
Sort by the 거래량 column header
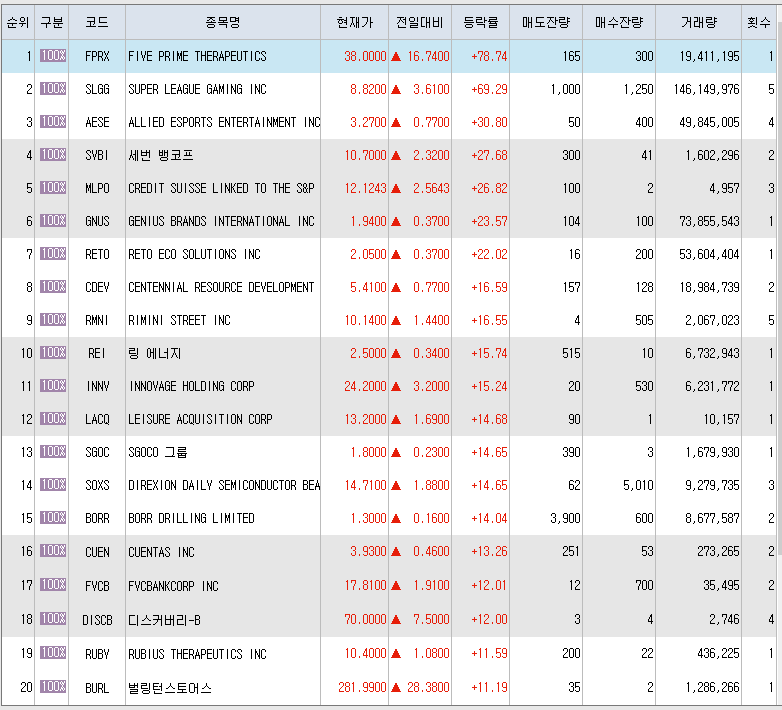[x=699, y=22]
